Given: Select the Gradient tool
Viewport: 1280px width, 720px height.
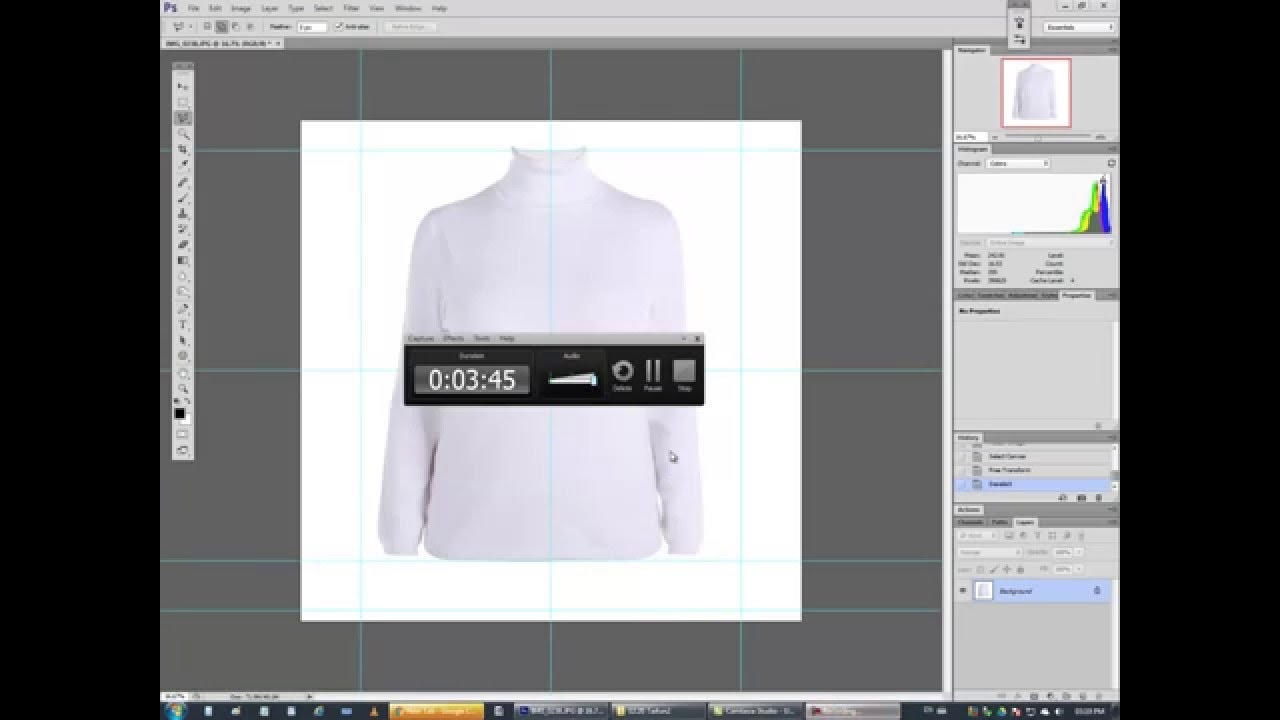Looking at the screenshot, I should 183,261.
